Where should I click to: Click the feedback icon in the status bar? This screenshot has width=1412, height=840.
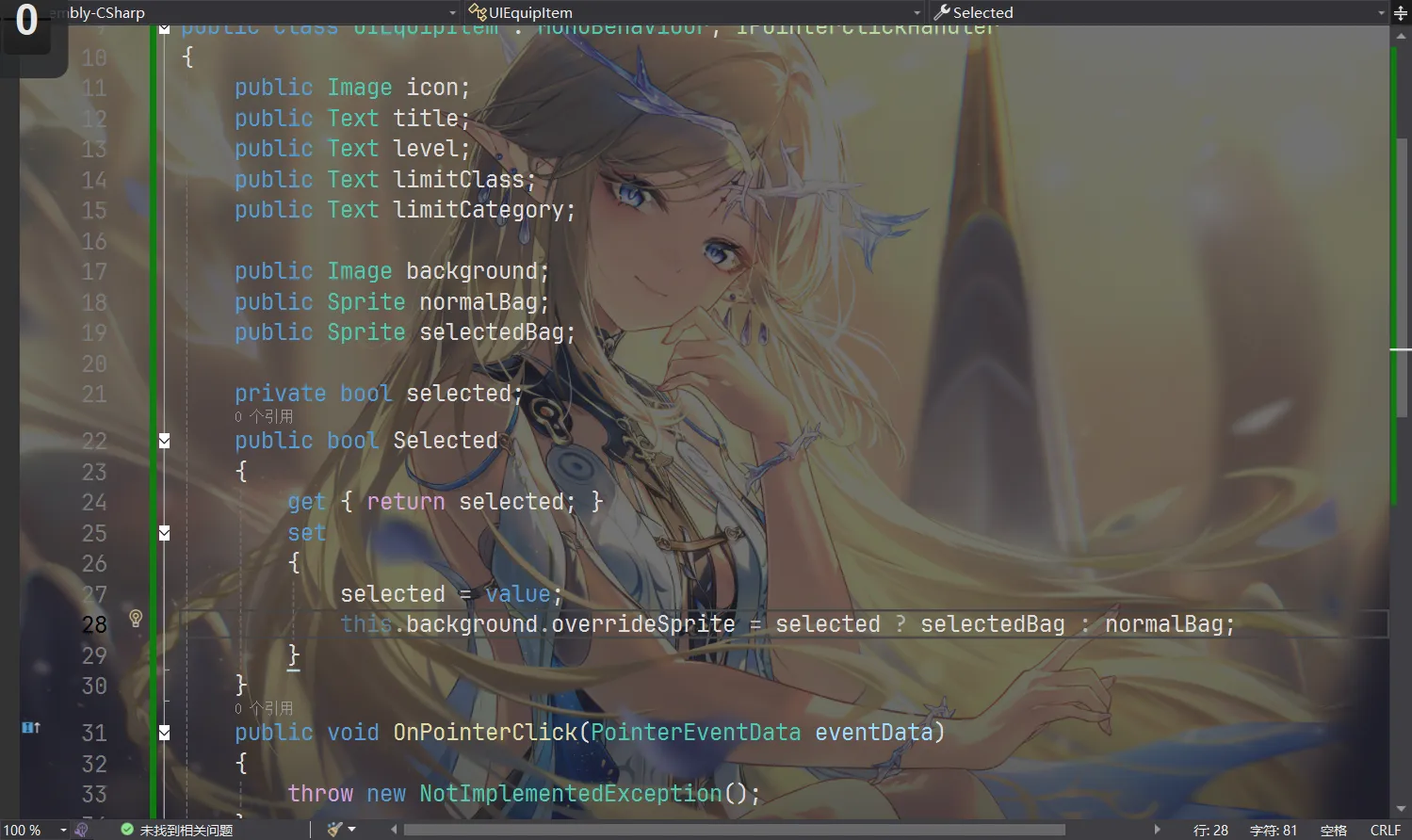[x=81, y=829]
